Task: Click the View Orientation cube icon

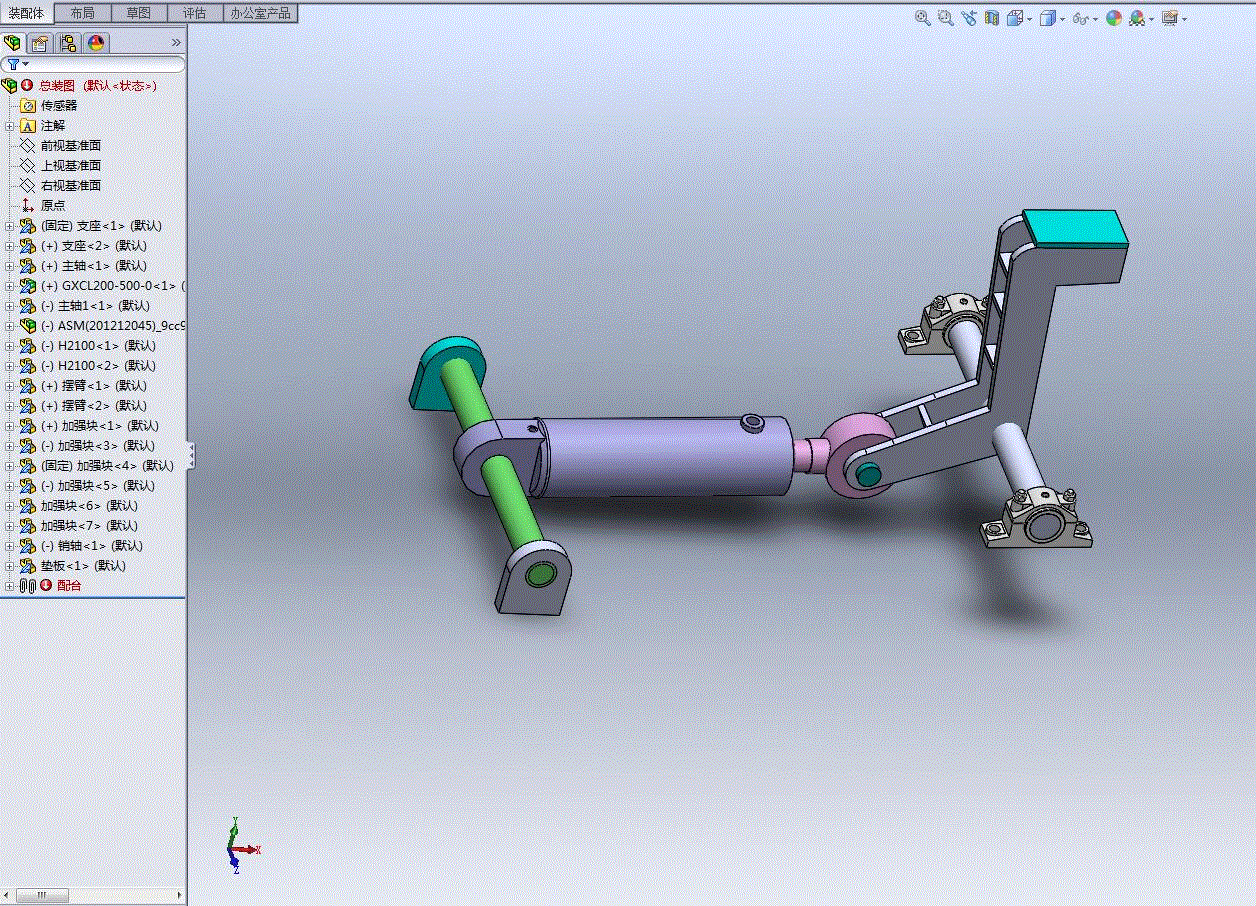Action: click(1015, 18)
